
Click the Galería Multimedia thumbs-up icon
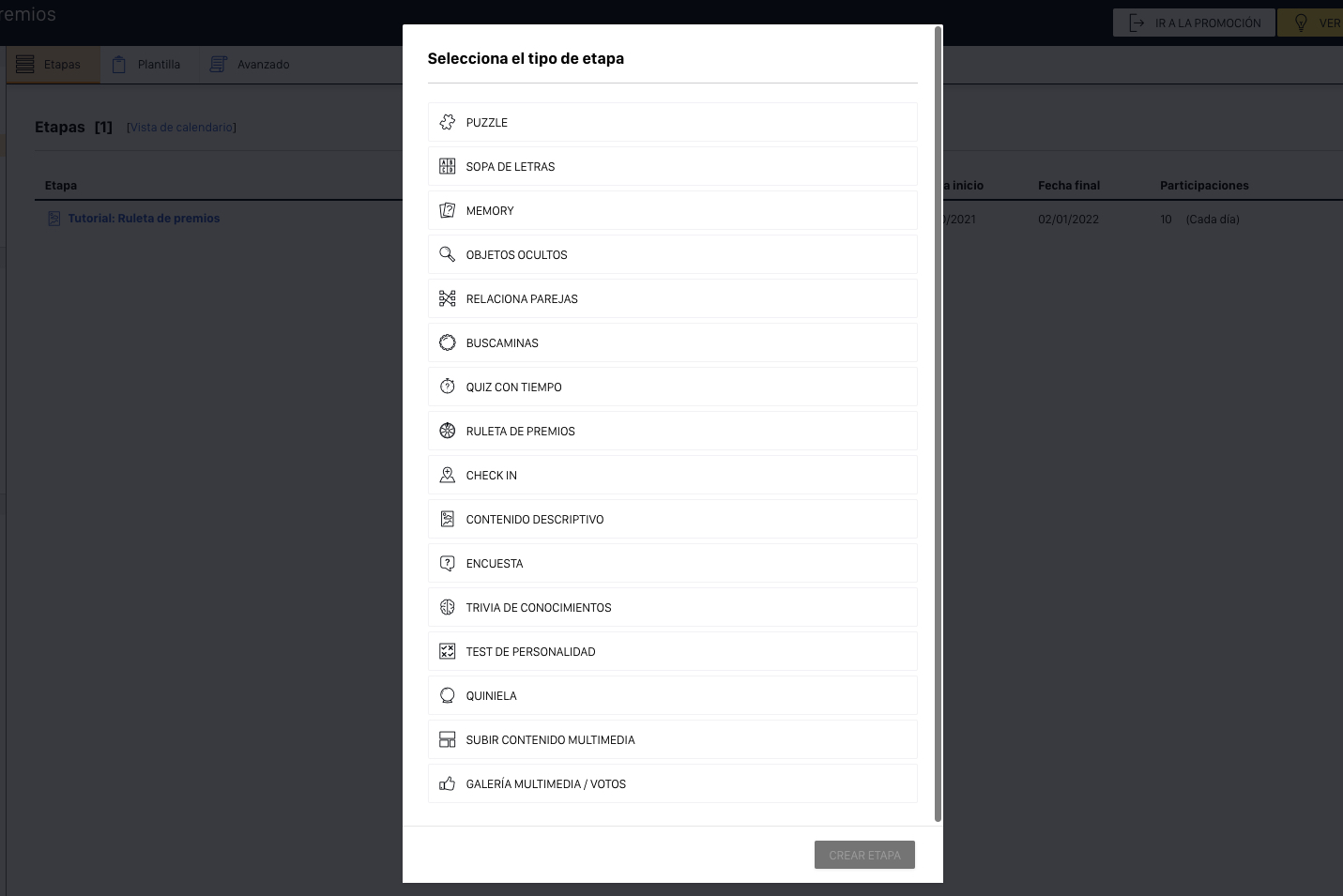tap(448, 783)
